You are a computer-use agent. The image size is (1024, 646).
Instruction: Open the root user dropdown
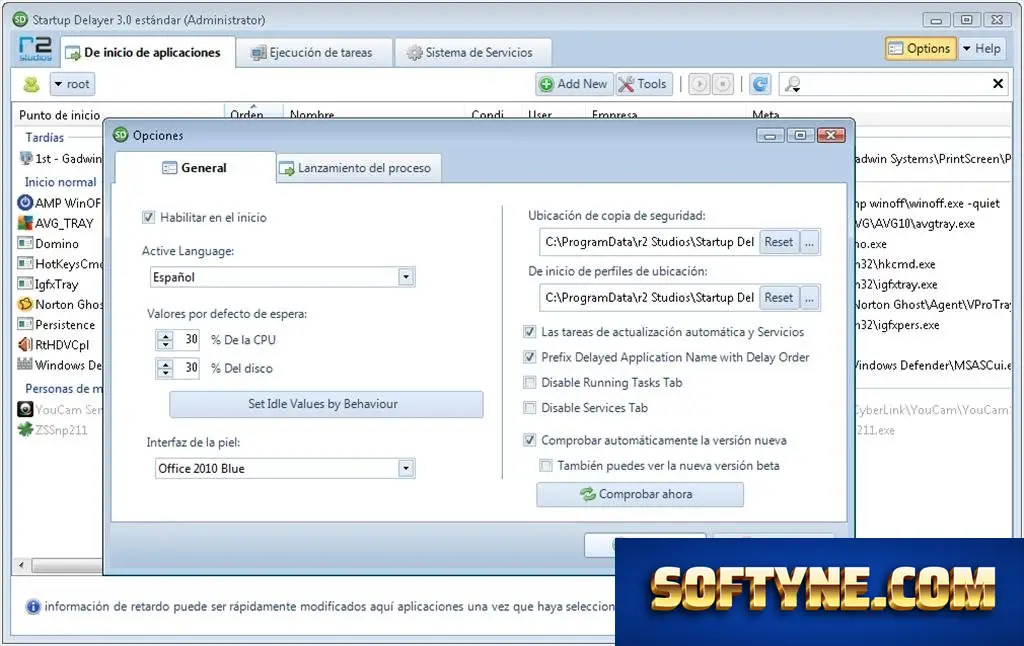(72, 84)
